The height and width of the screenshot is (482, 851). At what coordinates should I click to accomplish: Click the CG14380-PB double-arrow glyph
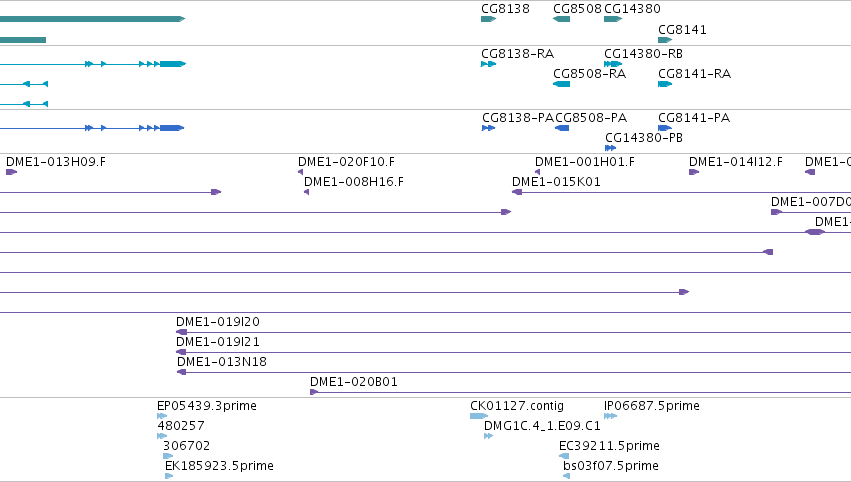[x=611, y=148]
